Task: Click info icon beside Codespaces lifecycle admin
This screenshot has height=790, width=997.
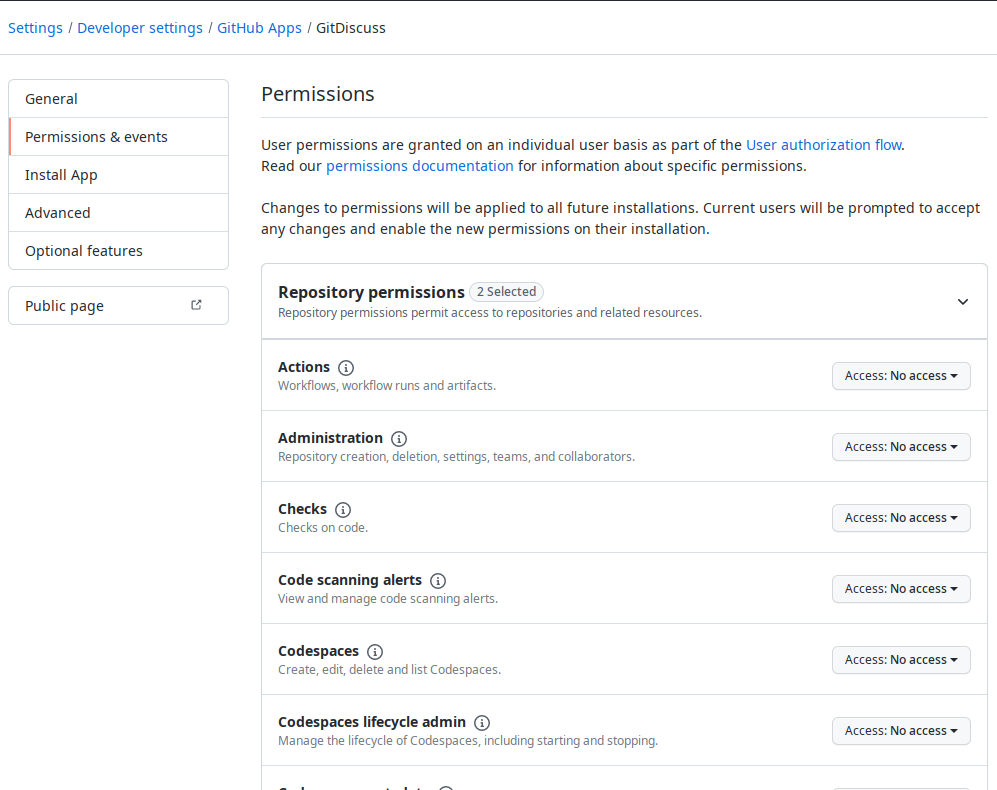Action: click(x=482, y=723)
